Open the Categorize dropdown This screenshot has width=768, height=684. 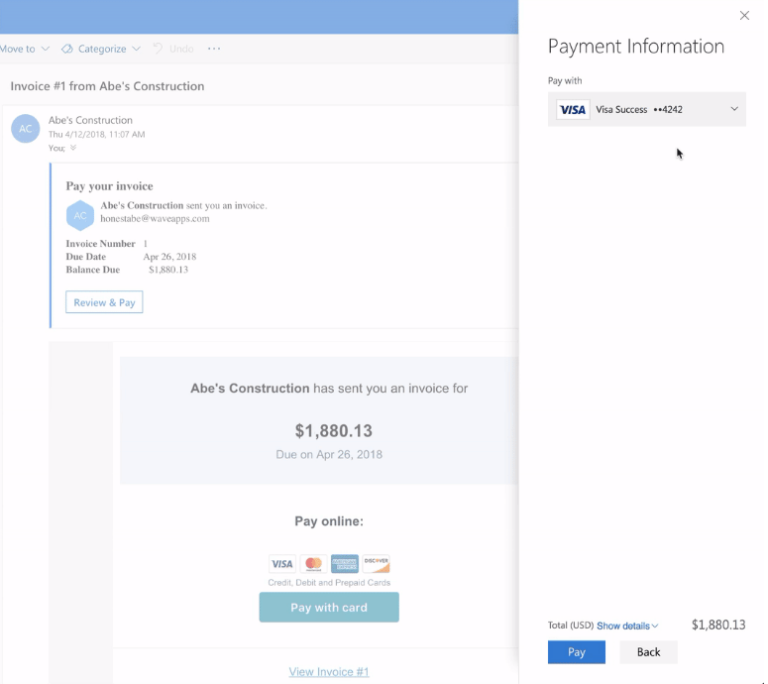(101, 49)
